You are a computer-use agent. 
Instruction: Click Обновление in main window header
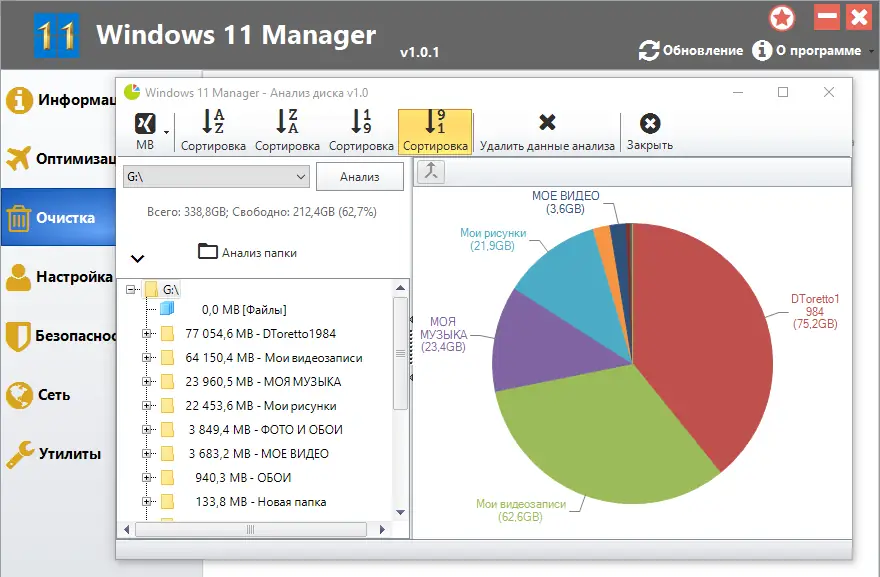[691, 51]
